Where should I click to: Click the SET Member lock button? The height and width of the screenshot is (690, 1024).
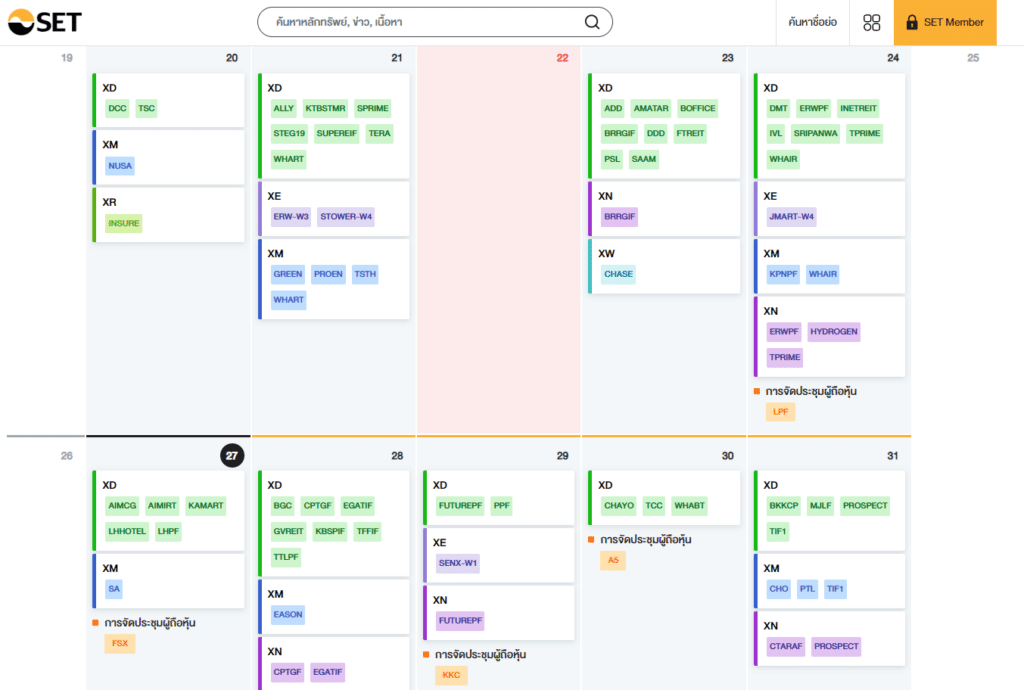(944, 22)
